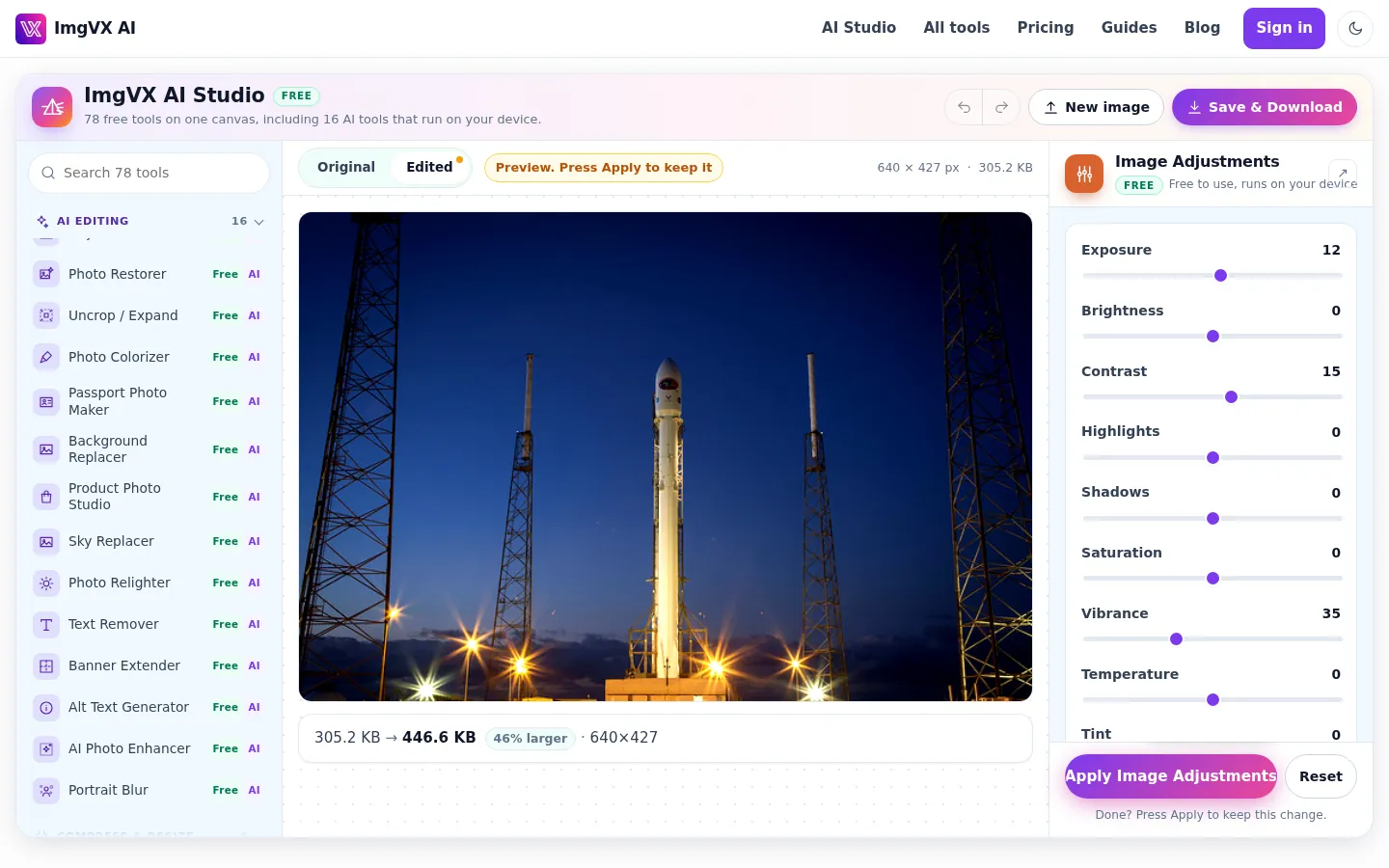Select the Uncrop / Expand tool icon
The width and height of the screenshot is (1389, 868).
(x=46, y=315)
